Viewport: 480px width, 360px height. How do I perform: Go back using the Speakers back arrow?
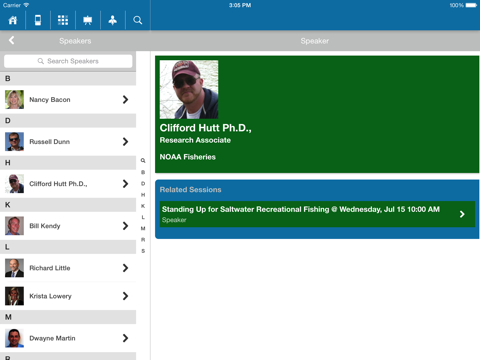pos(12,40)
